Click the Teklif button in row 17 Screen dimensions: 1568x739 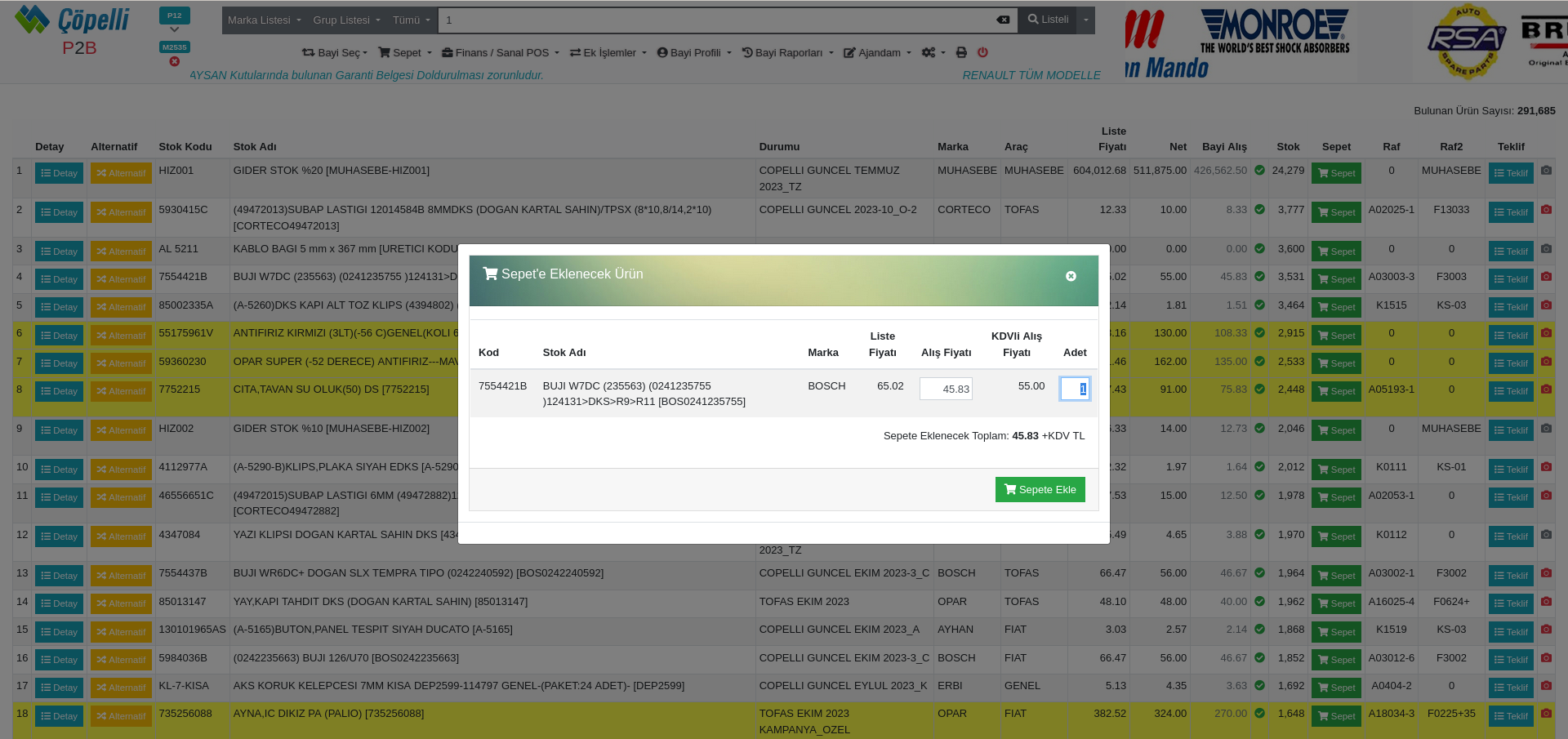[x=1510, y=688]
